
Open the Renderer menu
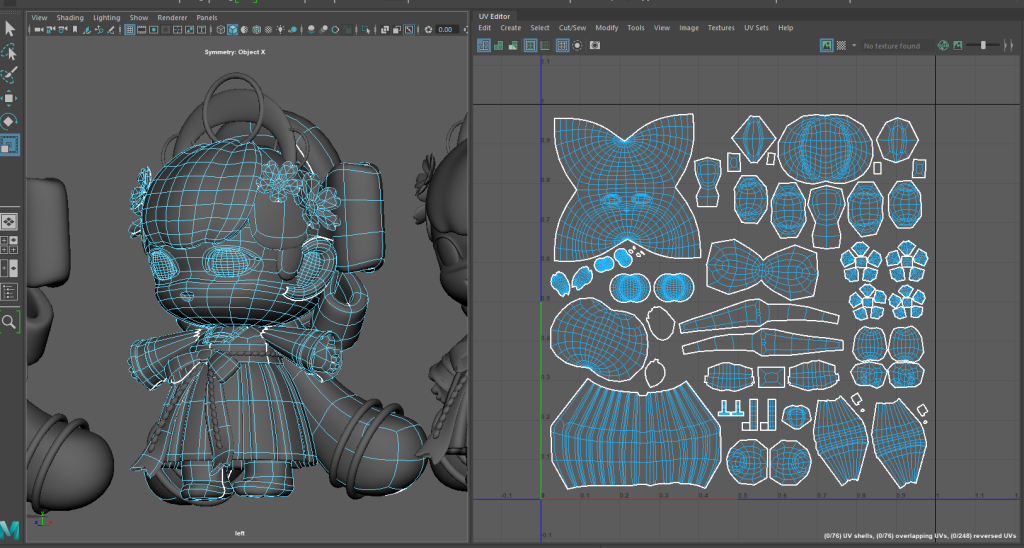pyautogui.click(x=172, y=18)
